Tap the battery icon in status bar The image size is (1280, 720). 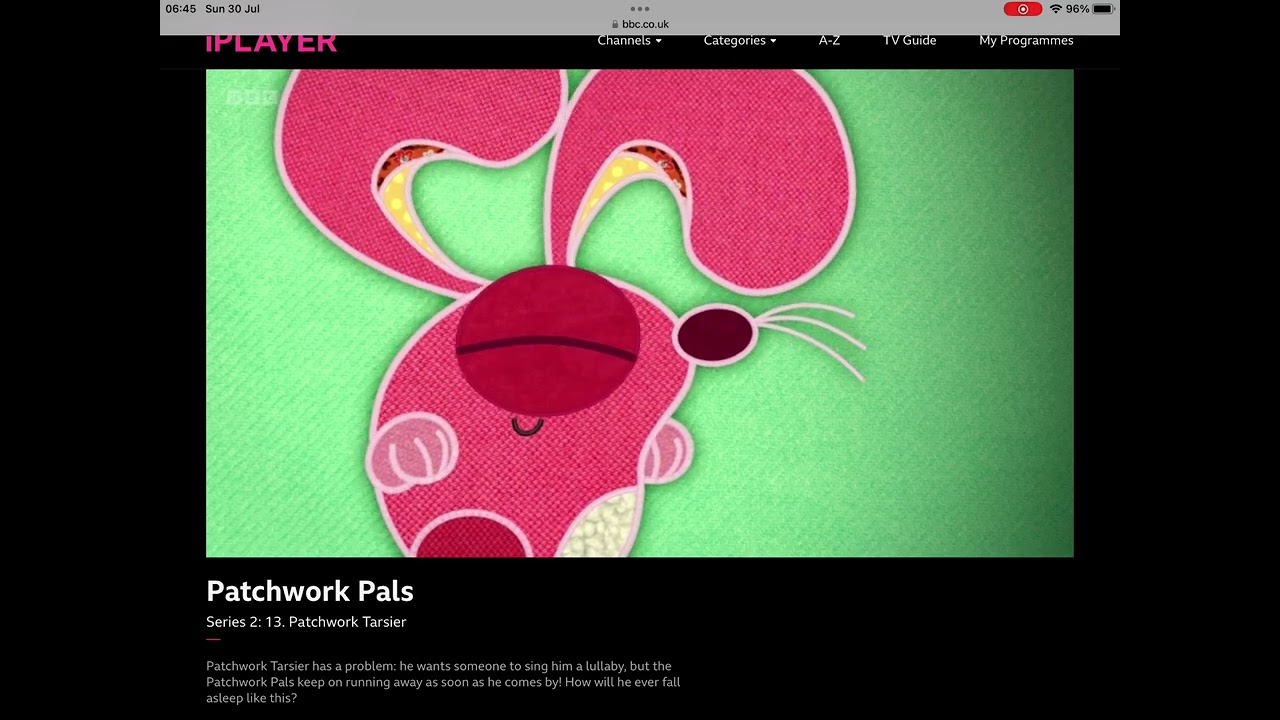(x=1103, y=9)
